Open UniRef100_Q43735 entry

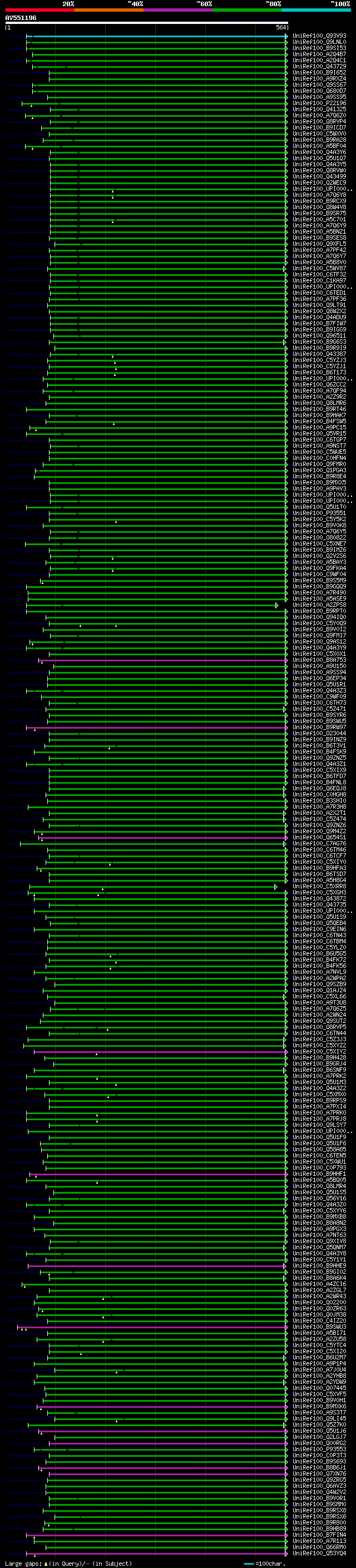(319, 904)
